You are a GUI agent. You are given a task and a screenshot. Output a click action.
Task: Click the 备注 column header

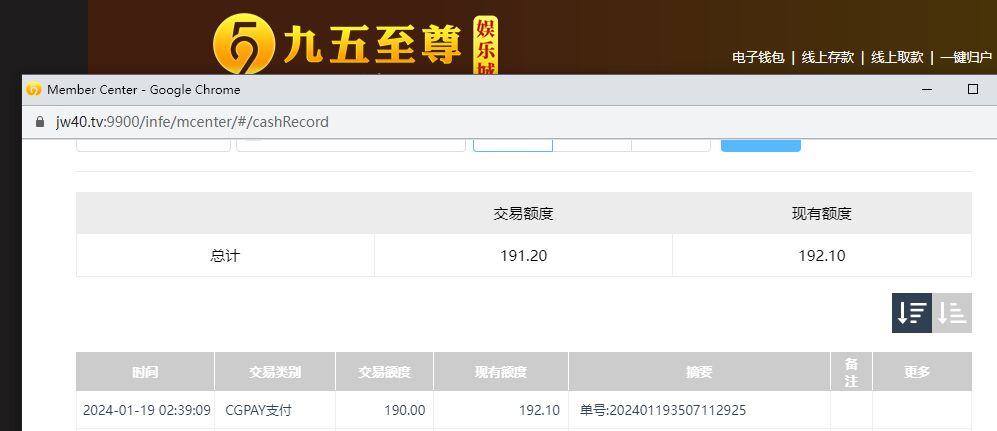click(851, 372)
